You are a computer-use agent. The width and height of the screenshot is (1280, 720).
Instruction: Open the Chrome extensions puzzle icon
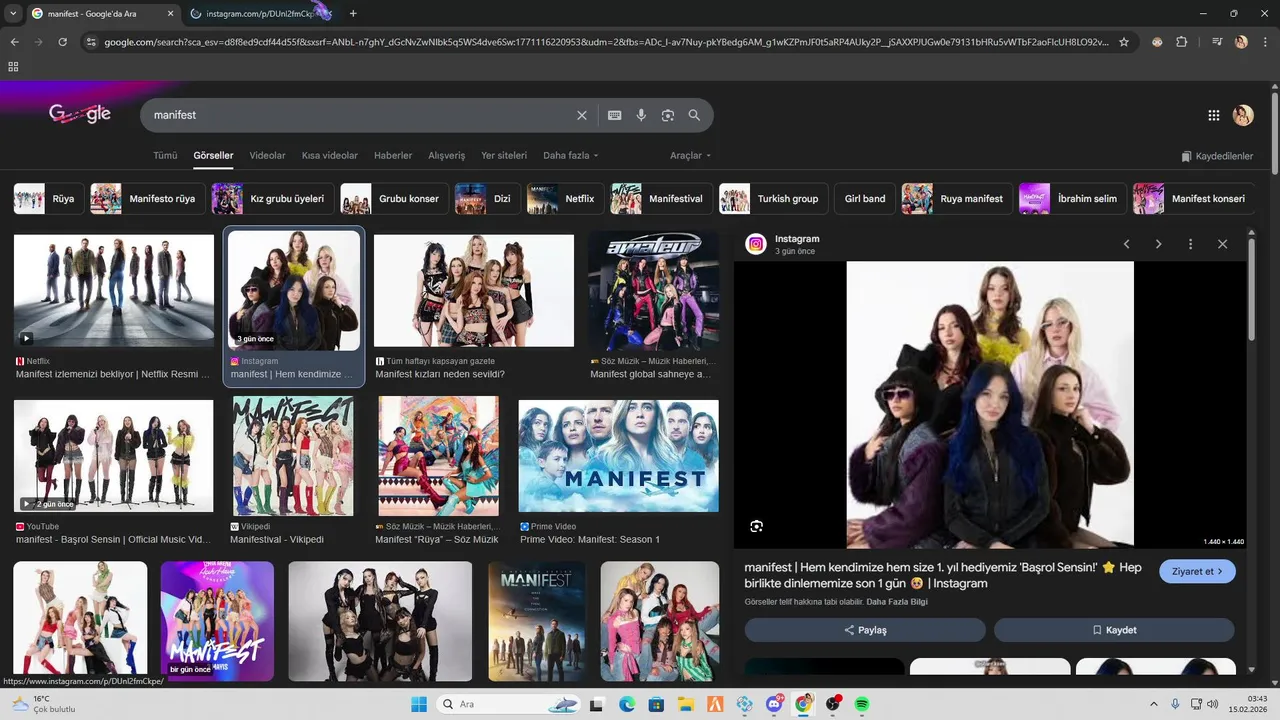[x=1182, y=42]
